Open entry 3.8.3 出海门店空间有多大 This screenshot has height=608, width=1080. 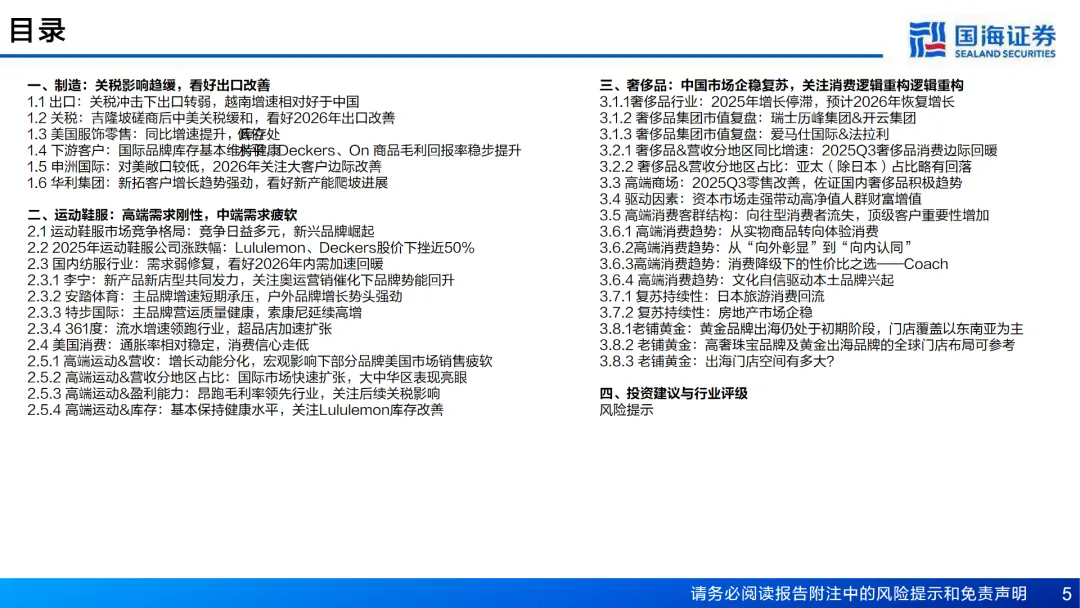coord(716,361)
